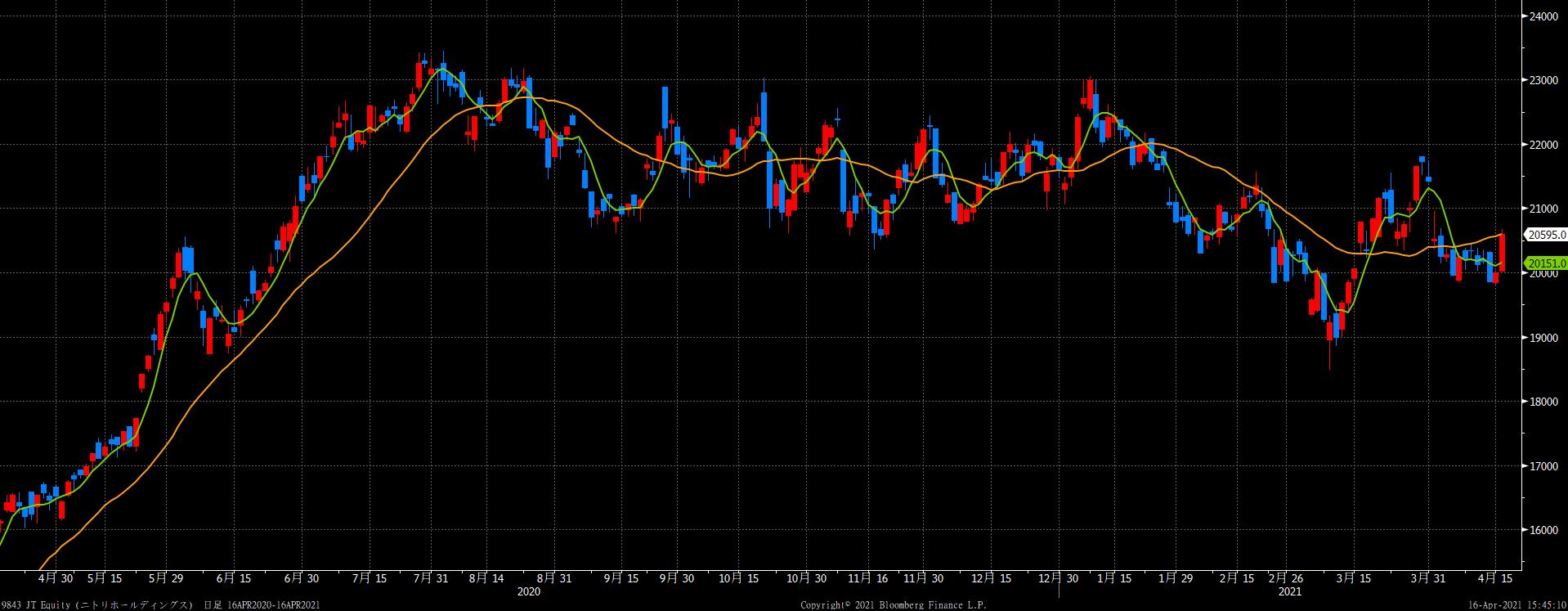
Task: Click the 11月 30 date marker
Action: pos(924,578)
